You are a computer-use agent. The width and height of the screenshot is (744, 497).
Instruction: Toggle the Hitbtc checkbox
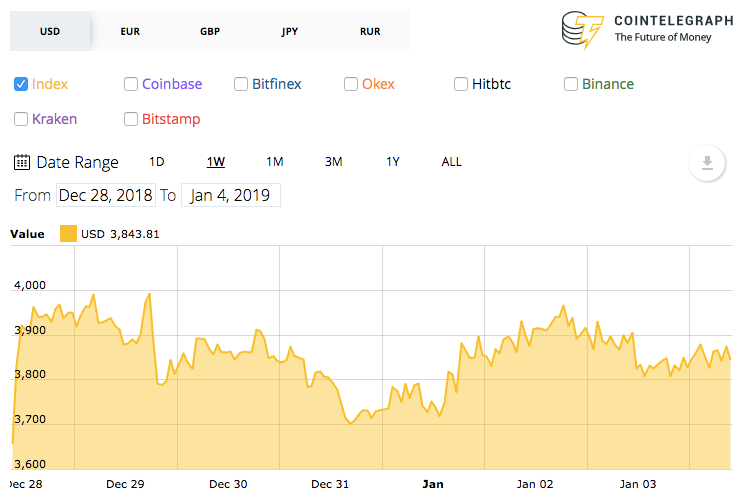(x=461, y=84)
